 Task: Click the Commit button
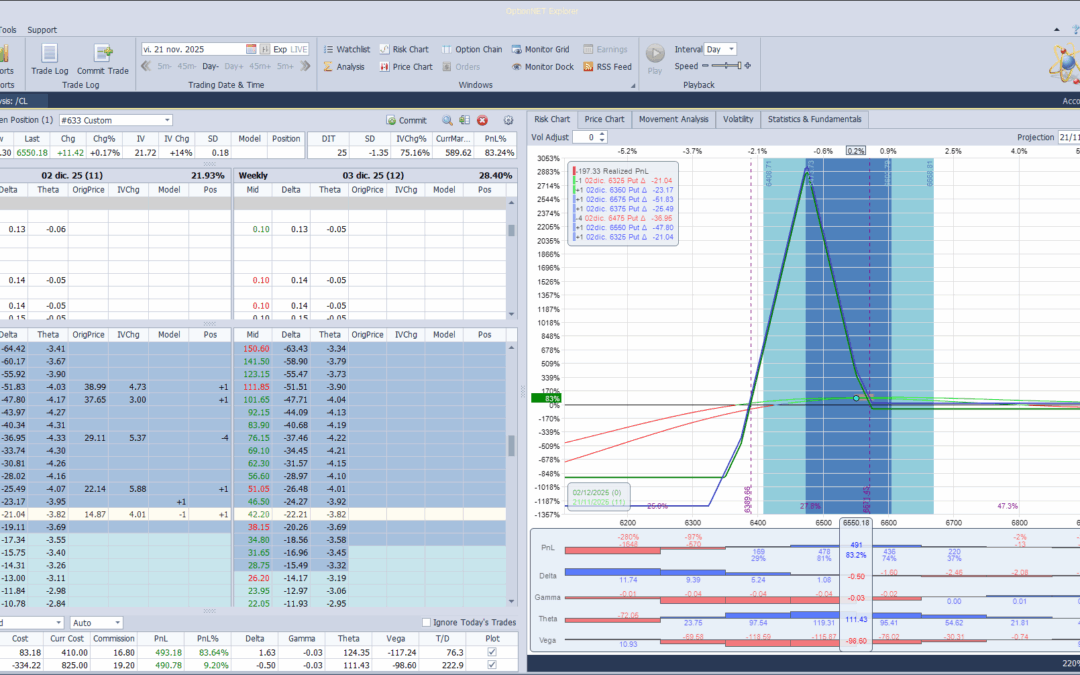point(406,120)
